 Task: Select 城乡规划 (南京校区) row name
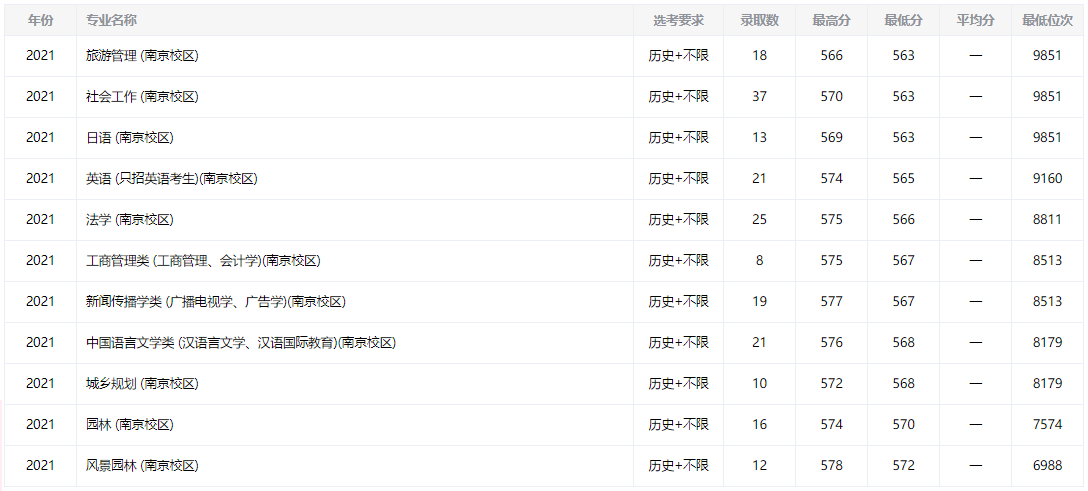click(x=142, y=384)
